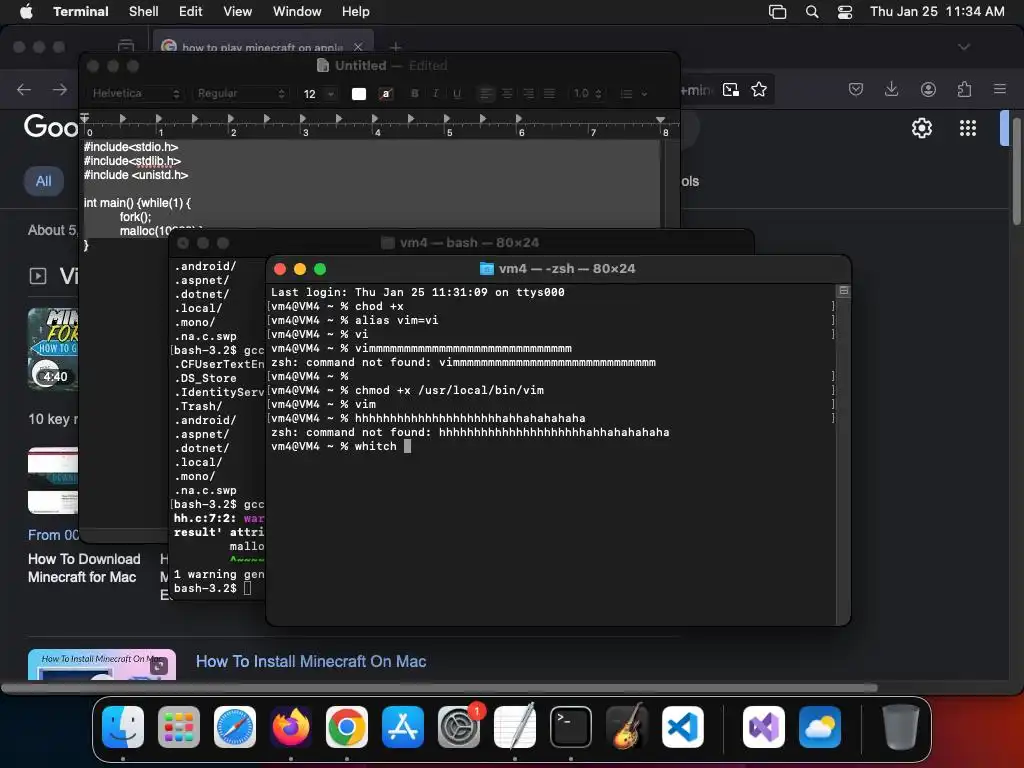Viewport: 1024px width, 768px height.
Task: Open the Trash in the dock
Action: (901, 727)
